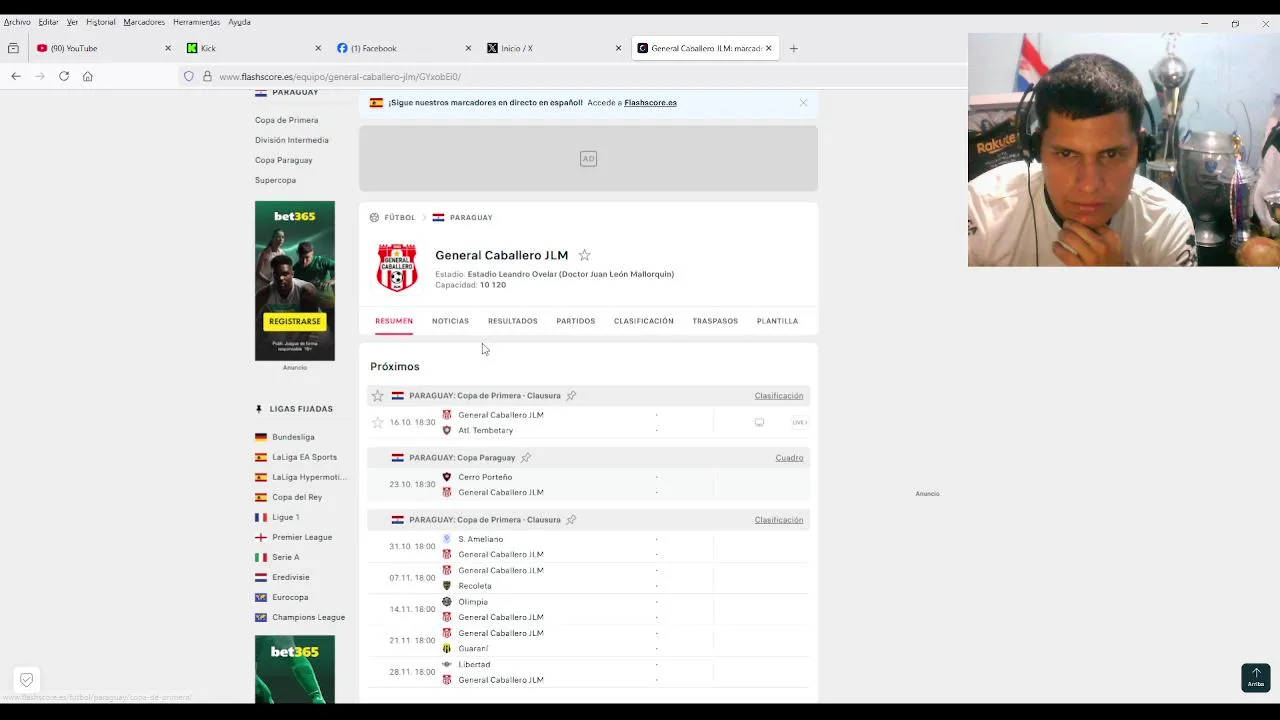Click the Flashscore.es link in banner

click(650, 102)
